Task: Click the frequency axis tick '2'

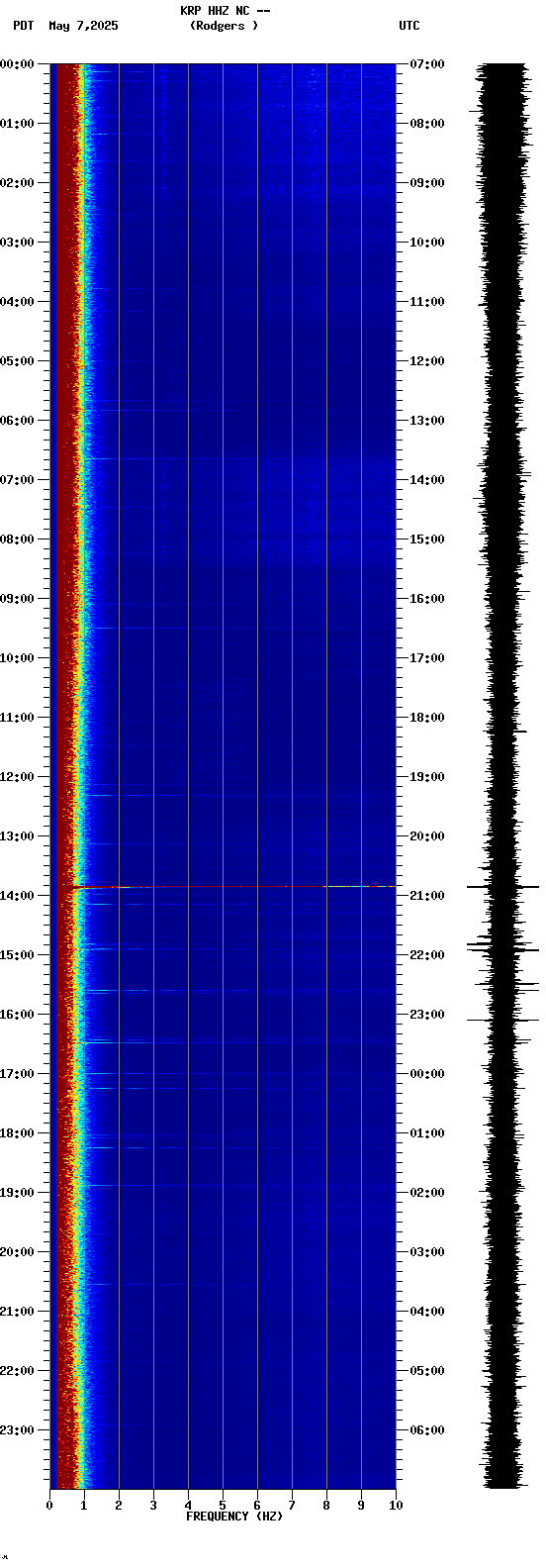Action: (x=119, y=1506)
